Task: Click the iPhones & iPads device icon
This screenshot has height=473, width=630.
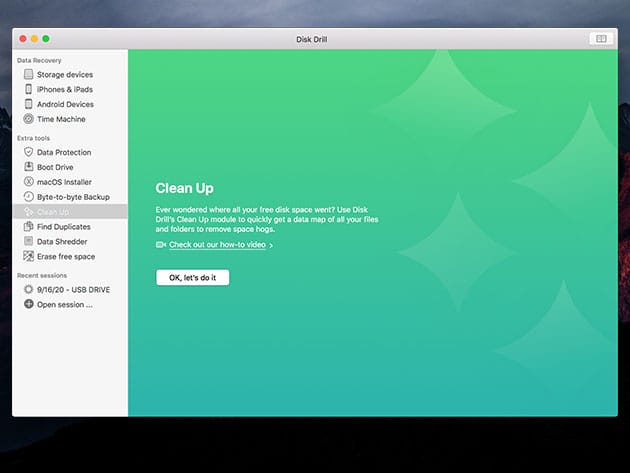Action: pos(28,90)
